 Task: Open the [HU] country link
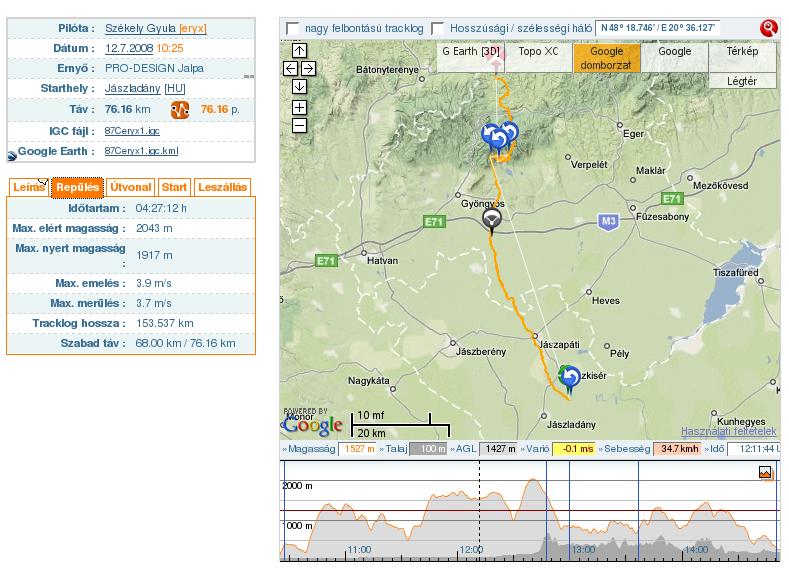pos(175,89)
